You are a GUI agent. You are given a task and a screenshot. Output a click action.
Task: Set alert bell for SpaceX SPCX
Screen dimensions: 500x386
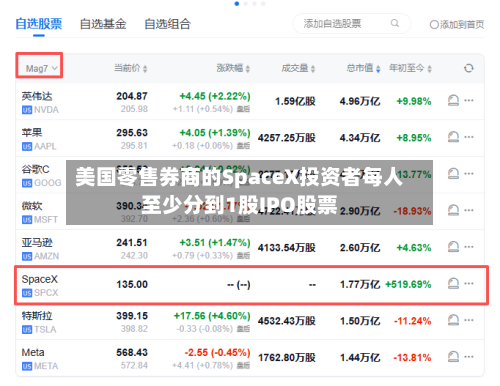pyautogui.click(x=453, y=284)
